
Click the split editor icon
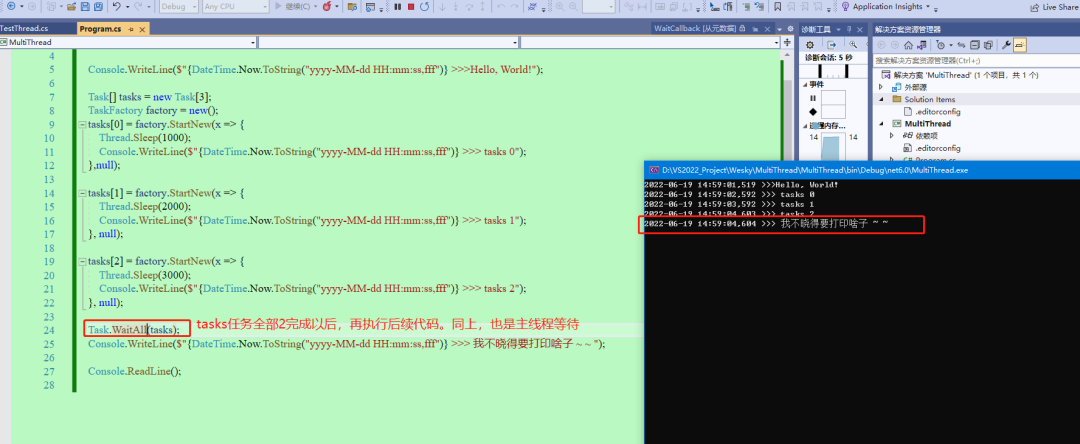(x=787, y=43)
